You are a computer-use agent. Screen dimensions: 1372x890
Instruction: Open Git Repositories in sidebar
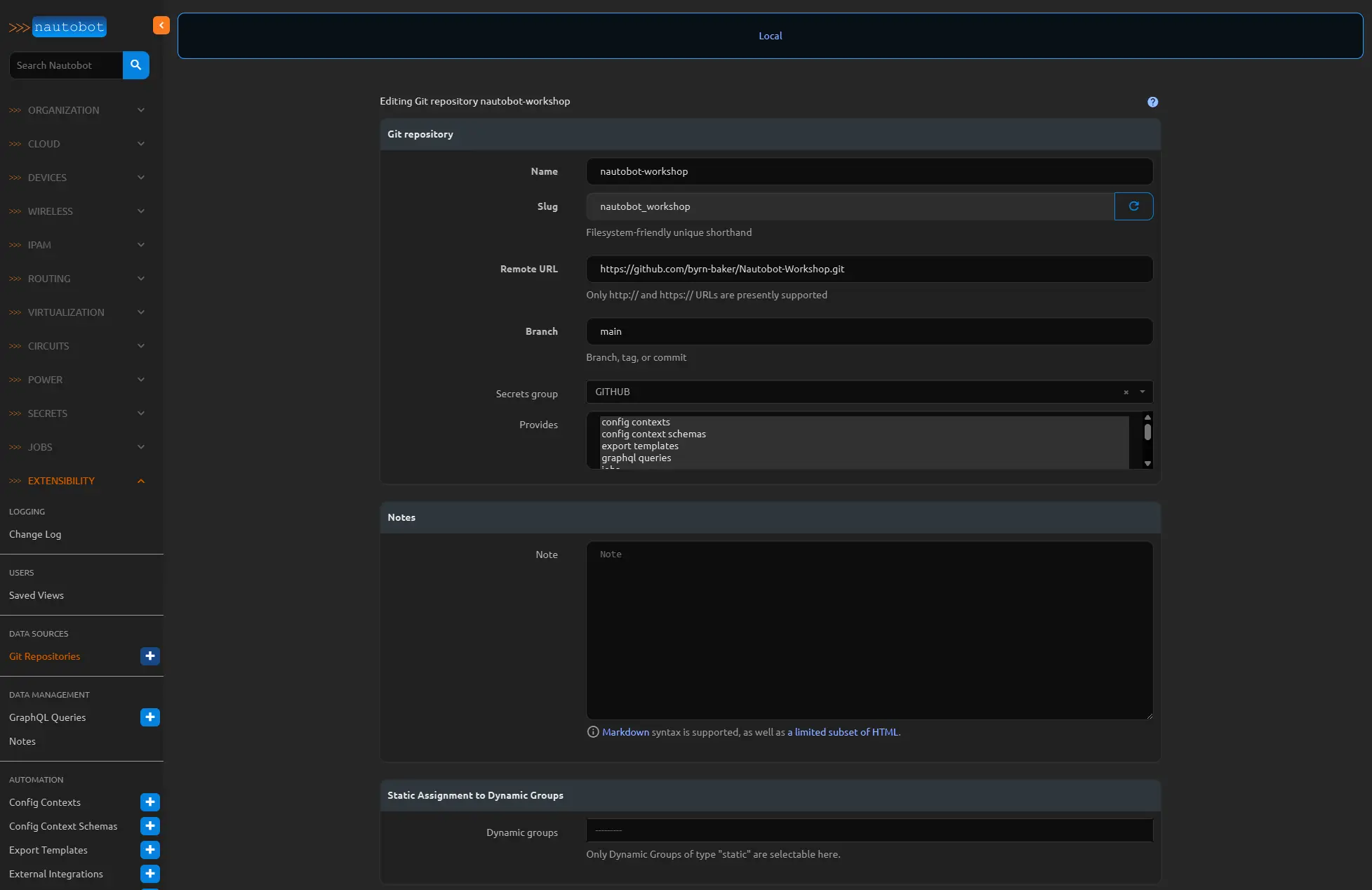(45, 656)
